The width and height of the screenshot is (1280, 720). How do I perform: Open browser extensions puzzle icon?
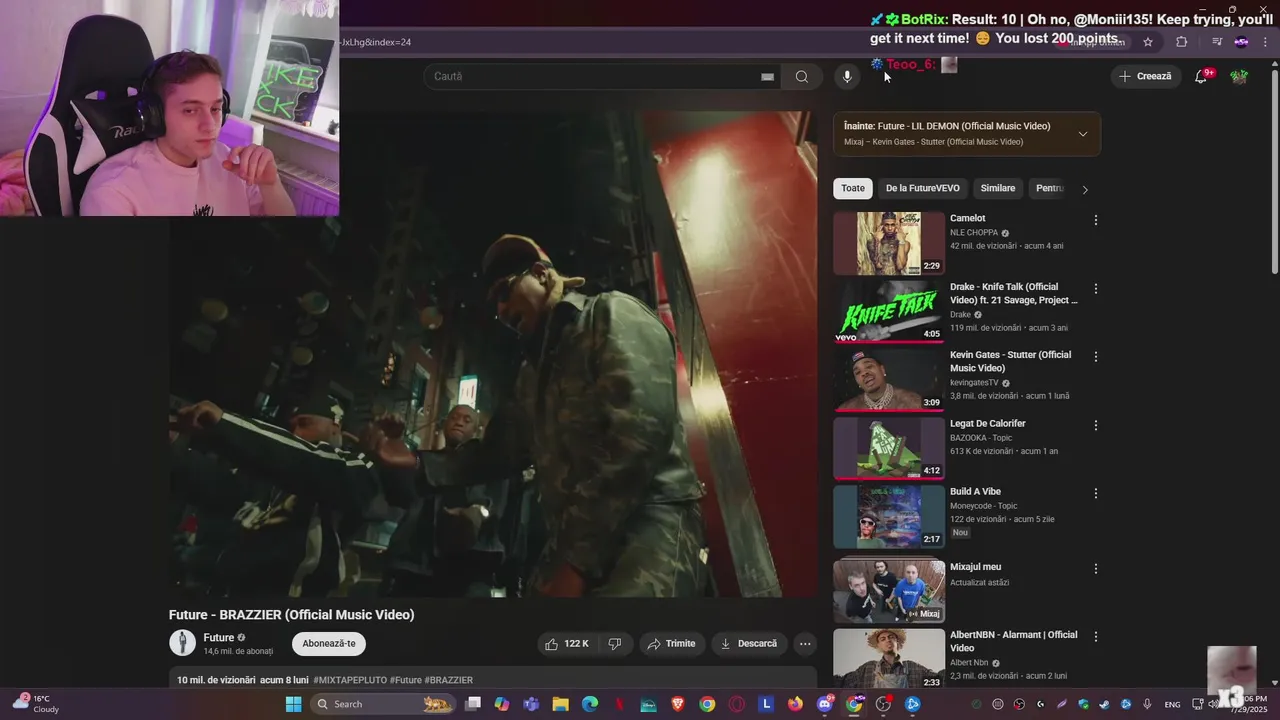tap(1182, 42)
